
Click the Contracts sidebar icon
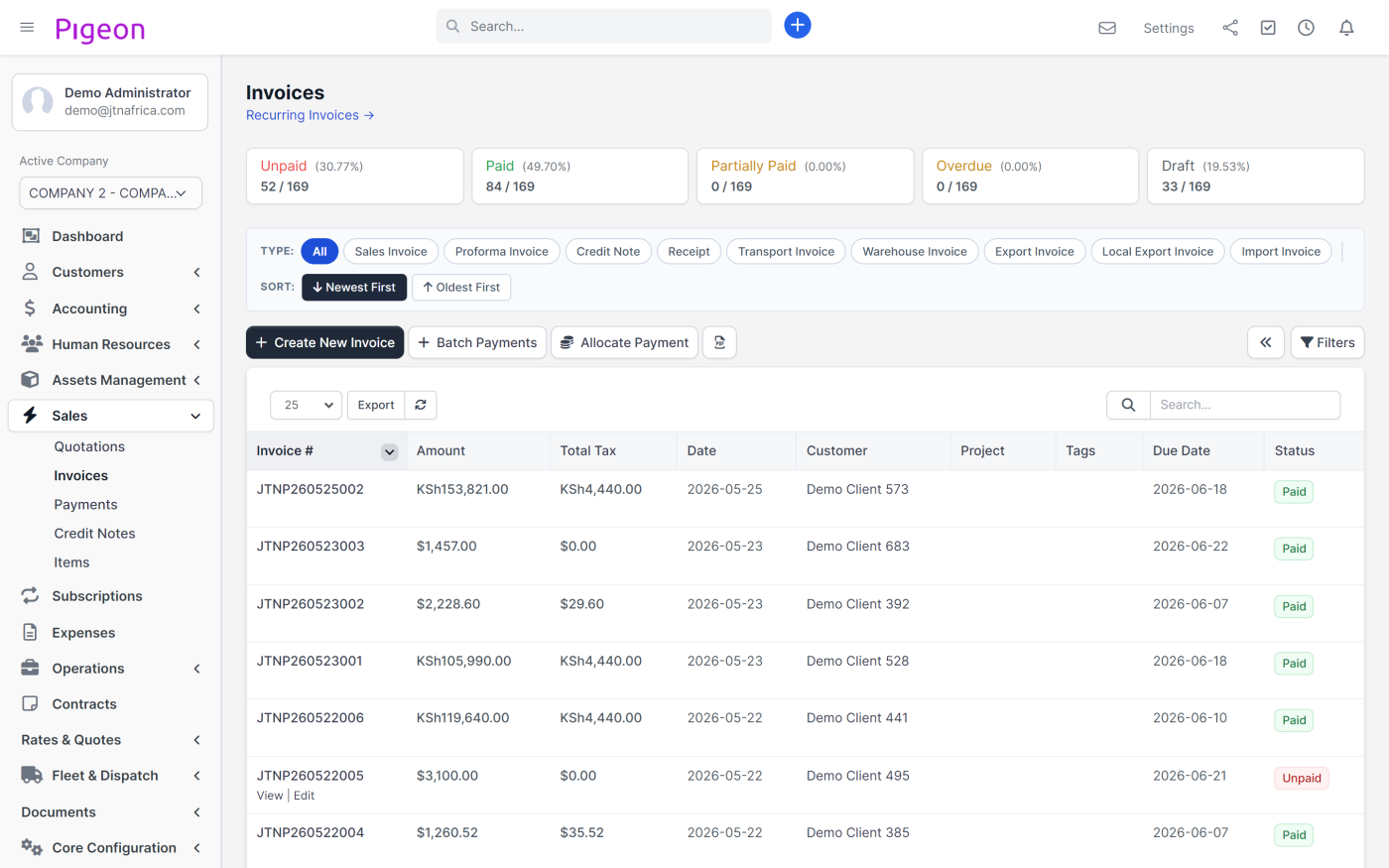(31, 704)
